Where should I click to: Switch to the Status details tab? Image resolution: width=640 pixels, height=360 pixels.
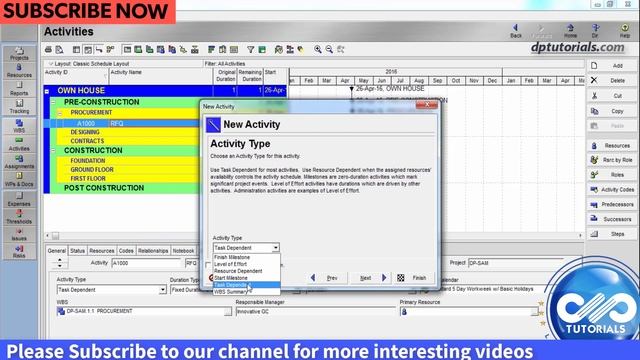pyautogui.click(x=77, y=251)
